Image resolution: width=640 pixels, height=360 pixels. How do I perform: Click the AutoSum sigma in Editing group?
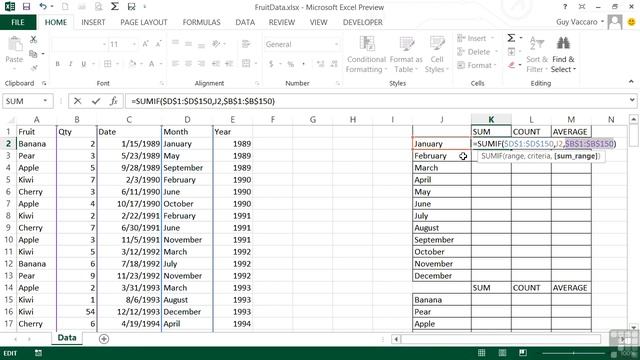(x=511, y=38)
